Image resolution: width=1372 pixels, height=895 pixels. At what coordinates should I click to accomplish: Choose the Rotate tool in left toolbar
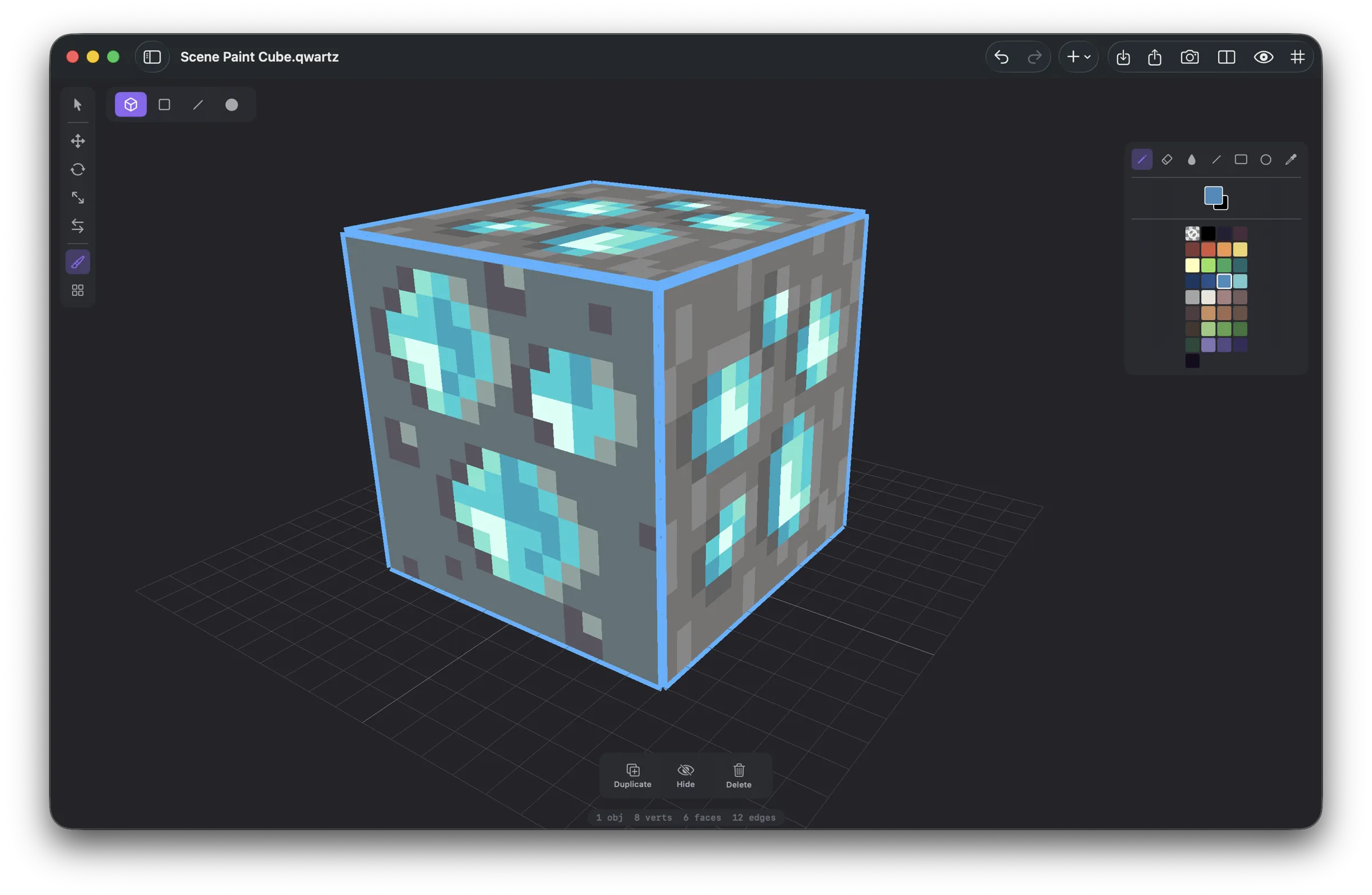click(78, 169)
